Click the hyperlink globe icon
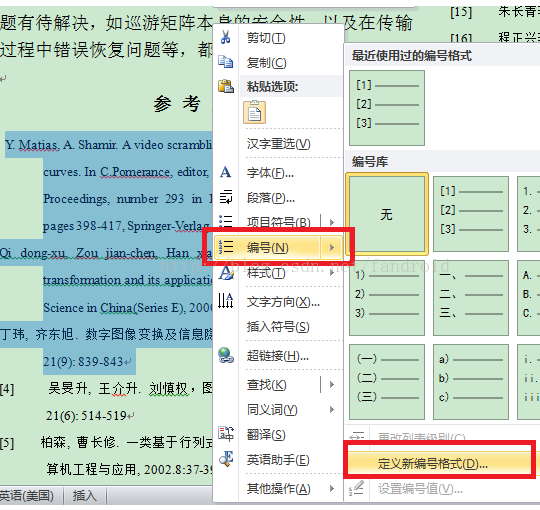The image size is (540, 510). 226,355
